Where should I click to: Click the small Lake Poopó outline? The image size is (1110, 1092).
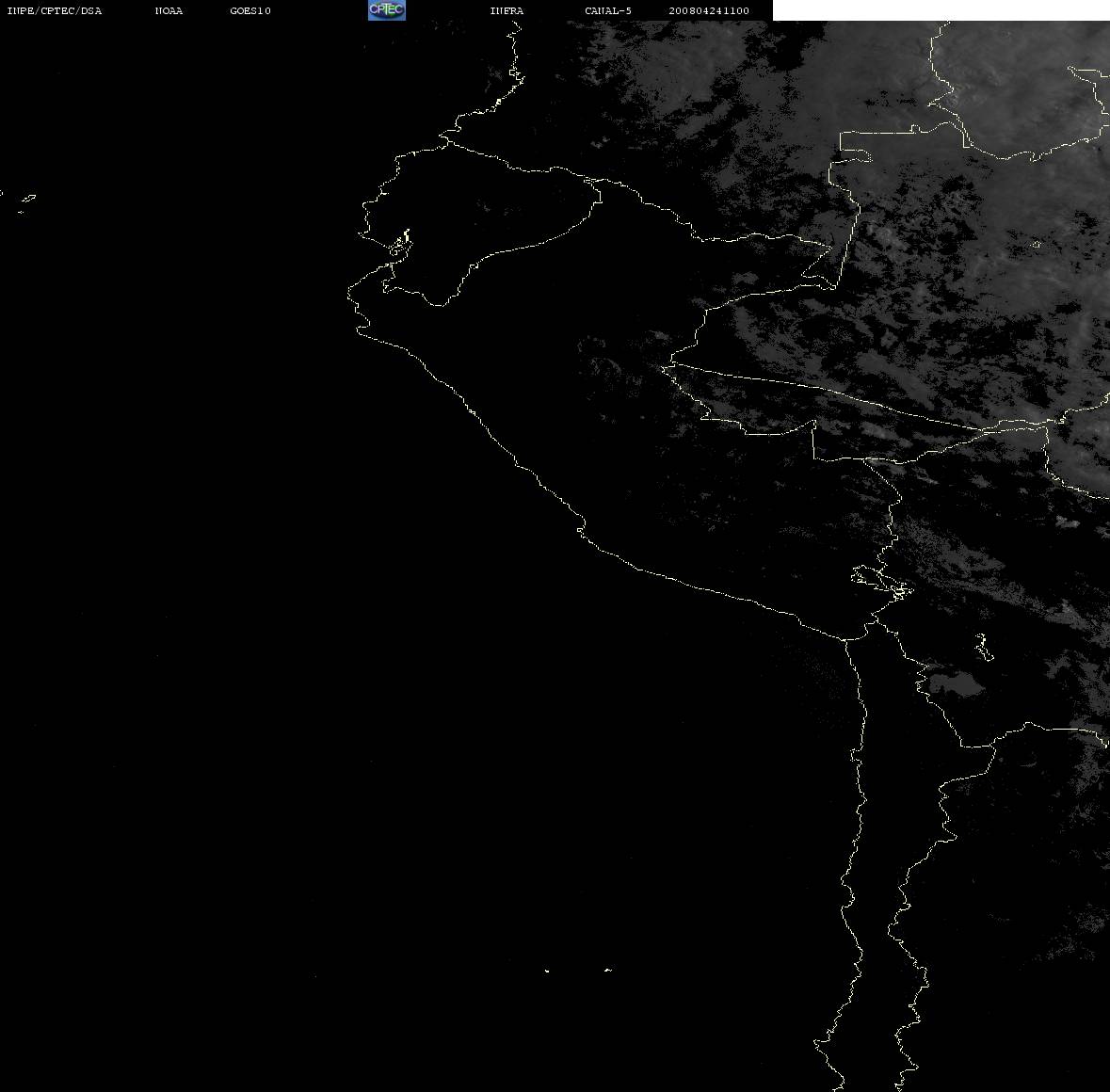point(983,647)
